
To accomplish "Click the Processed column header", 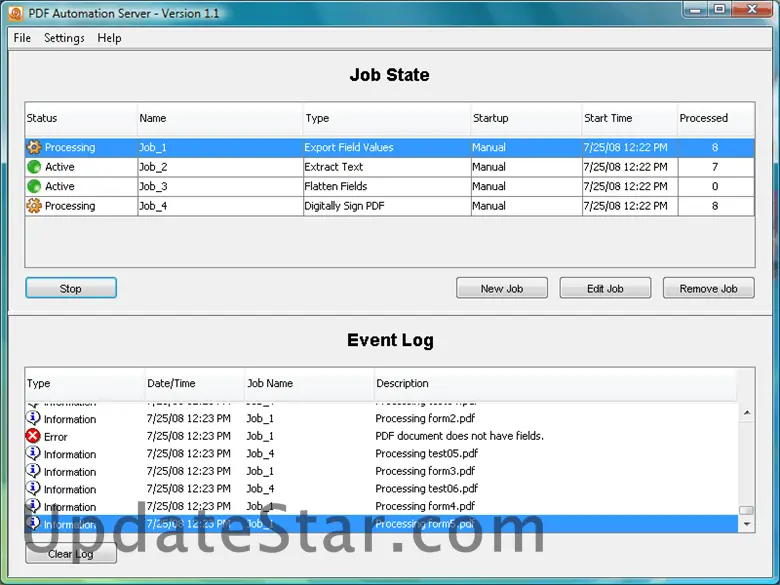I will coord(716,118).
